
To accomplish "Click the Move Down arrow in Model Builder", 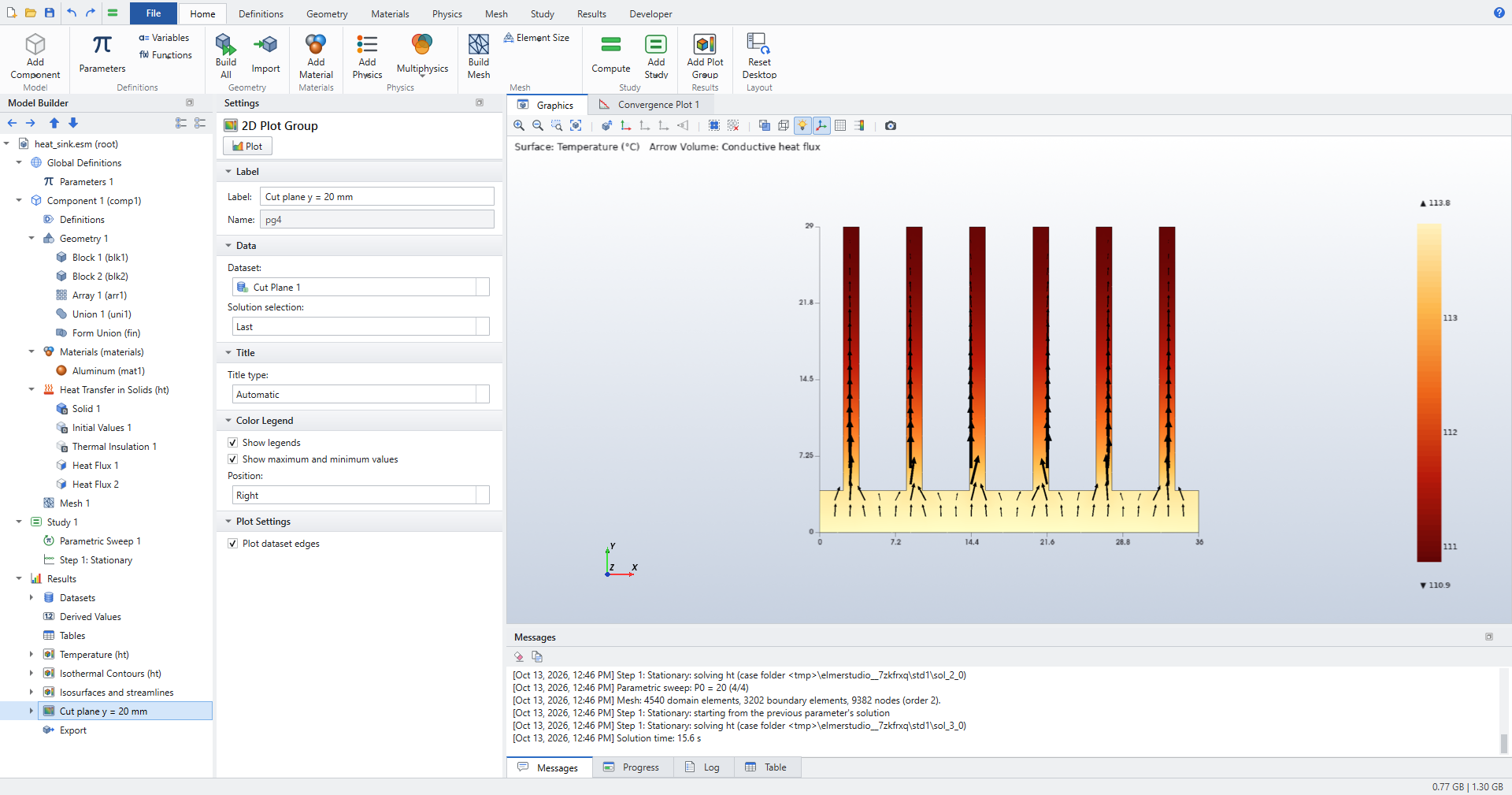I will tap(73, 123).
